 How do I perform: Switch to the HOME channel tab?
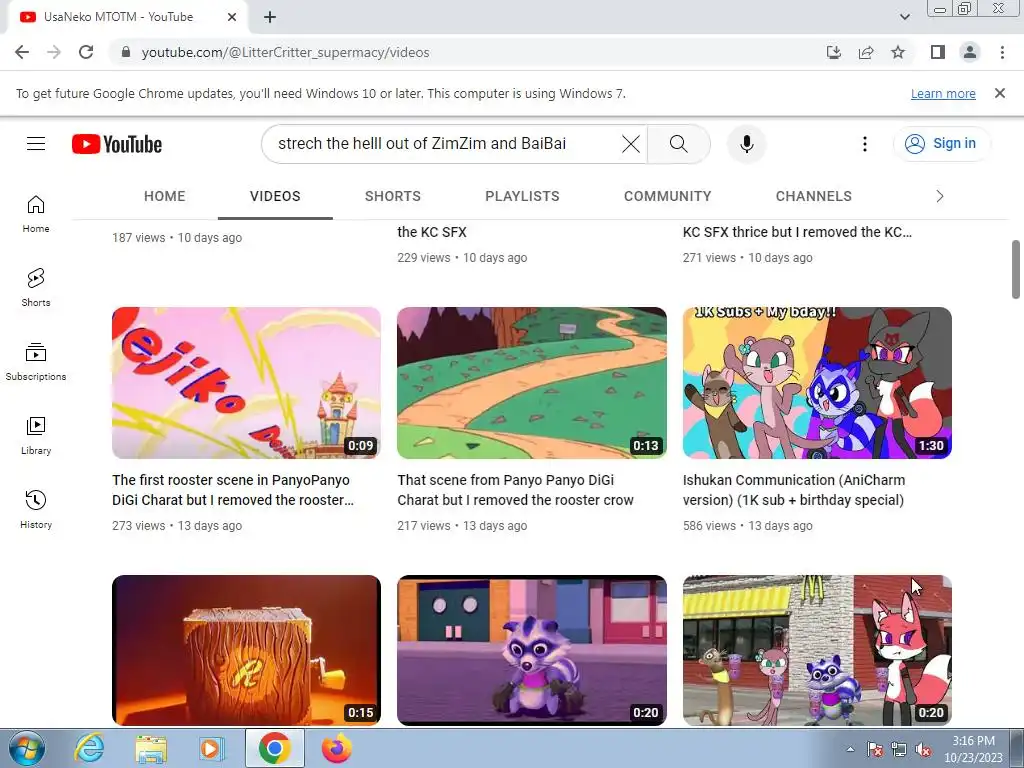[165, 196]
